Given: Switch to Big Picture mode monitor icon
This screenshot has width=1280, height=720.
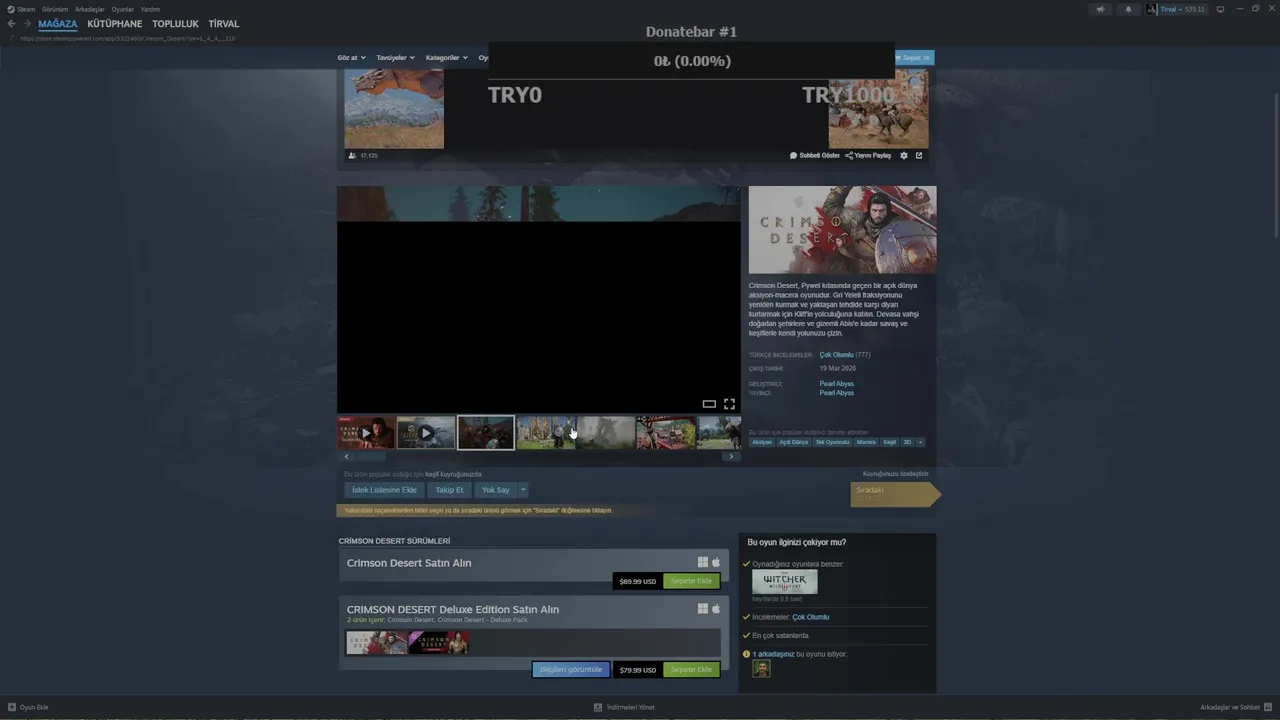Looking at the screenshot, I should (x=1220, y=9).
